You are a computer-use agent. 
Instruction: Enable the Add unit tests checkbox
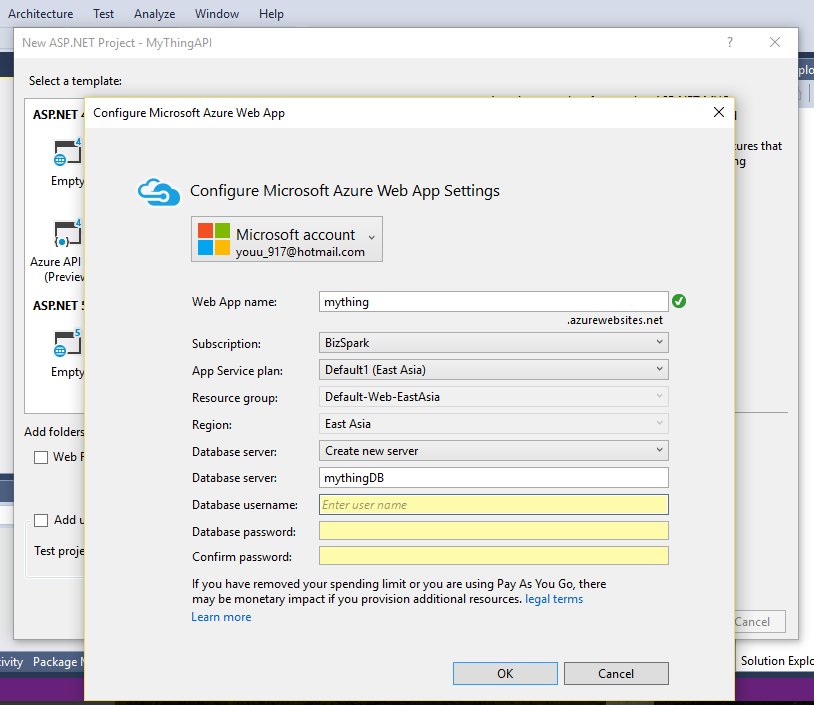pyautogui.click(x=41, y=520)
